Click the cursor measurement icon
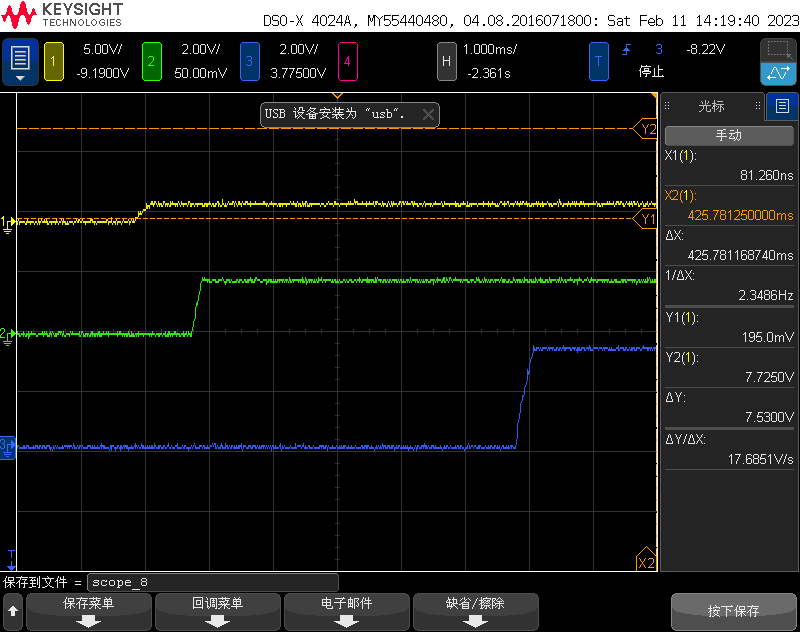Screen dimensions: 800x632 (778, 74)
